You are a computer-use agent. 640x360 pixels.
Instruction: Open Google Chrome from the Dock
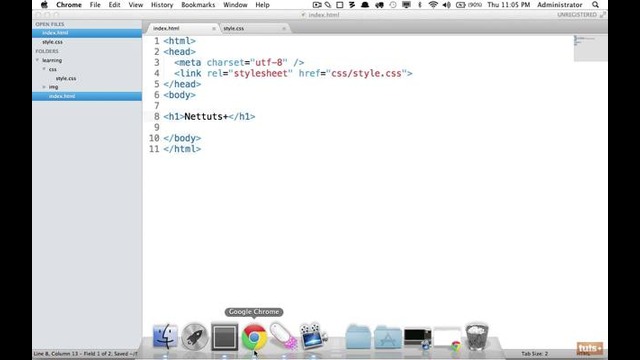pos(254,337)
